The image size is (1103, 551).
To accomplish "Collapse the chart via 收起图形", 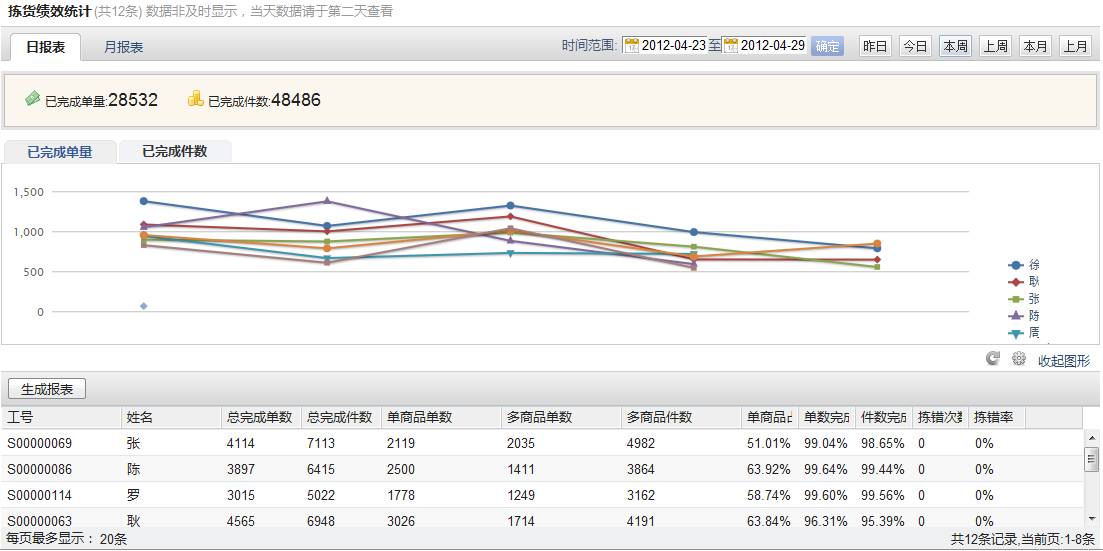I will pyautogui.click(x=1063, y=361).
